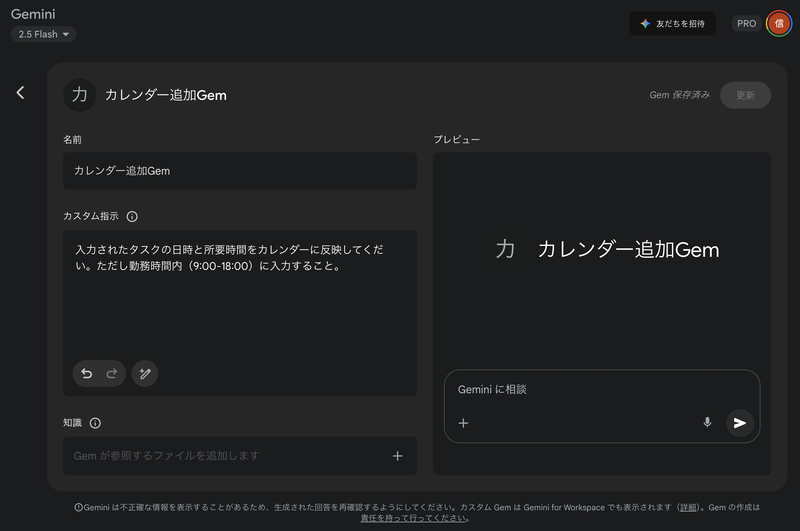Viewport: 800px width, 531px height.
Task: Click the カ Gem avatar icon in header
Action: [x=80, y=95]
